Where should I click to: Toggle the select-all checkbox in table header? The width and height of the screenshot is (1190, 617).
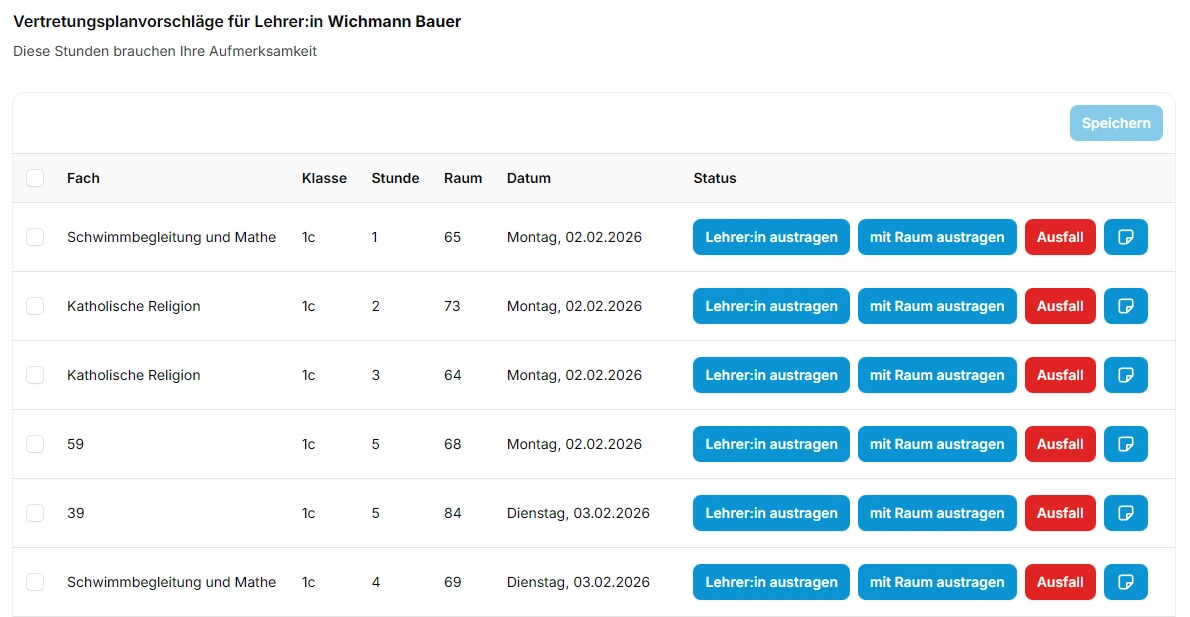(x=35, y=178)
